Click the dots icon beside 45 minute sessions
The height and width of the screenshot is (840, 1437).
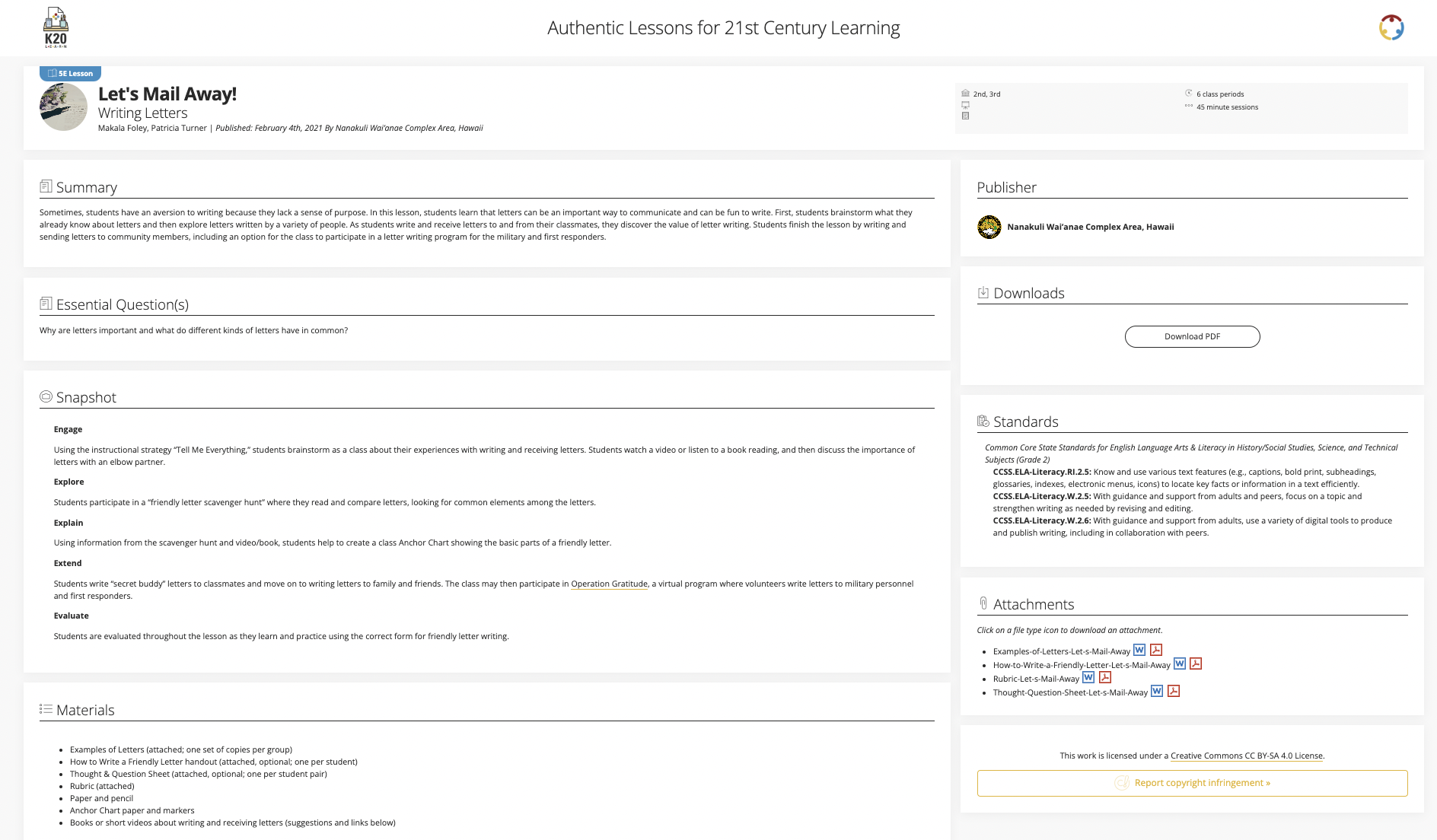(1188, 107)
